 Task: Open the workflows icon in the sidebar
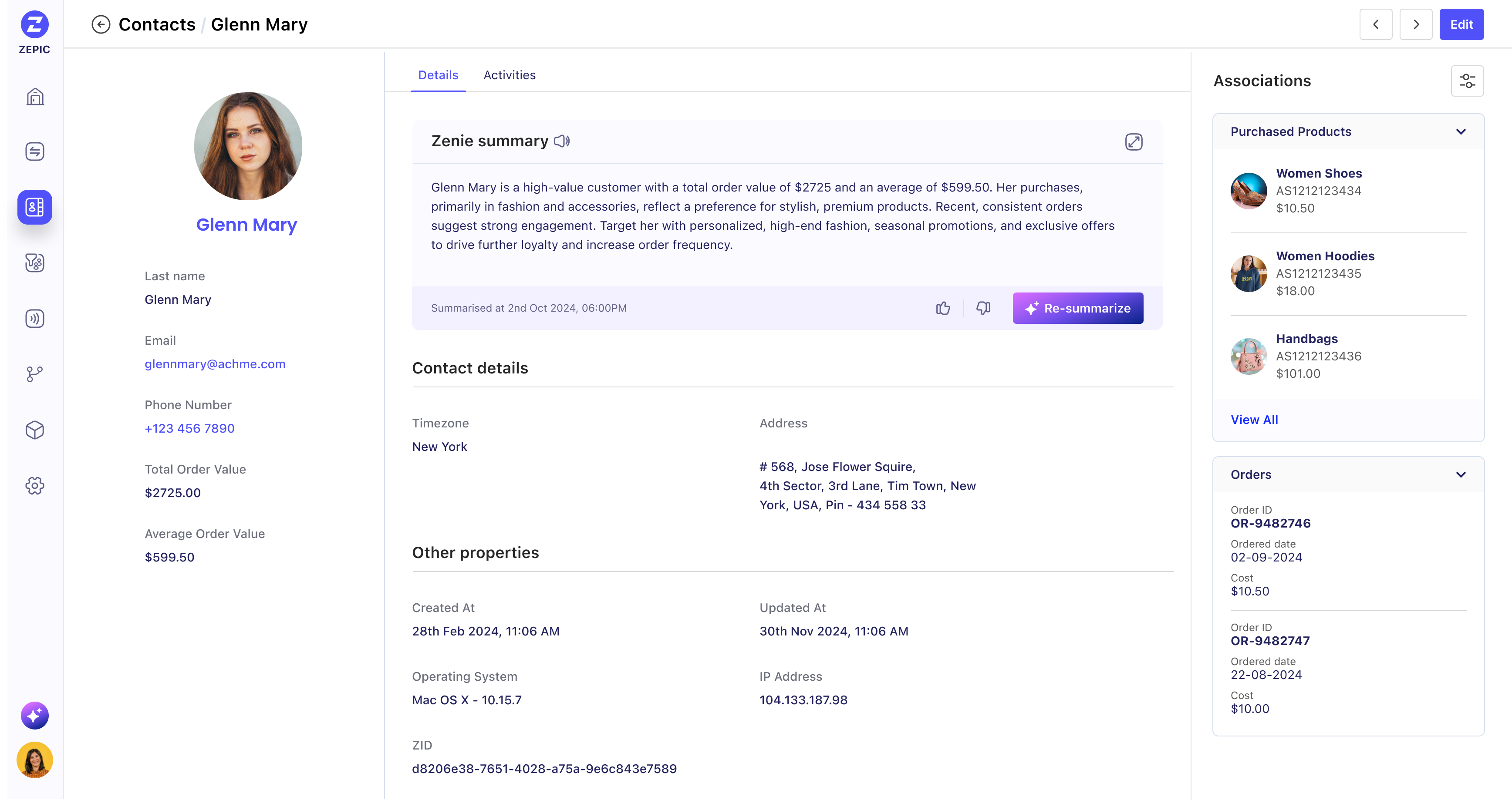[x=35, y=374]
